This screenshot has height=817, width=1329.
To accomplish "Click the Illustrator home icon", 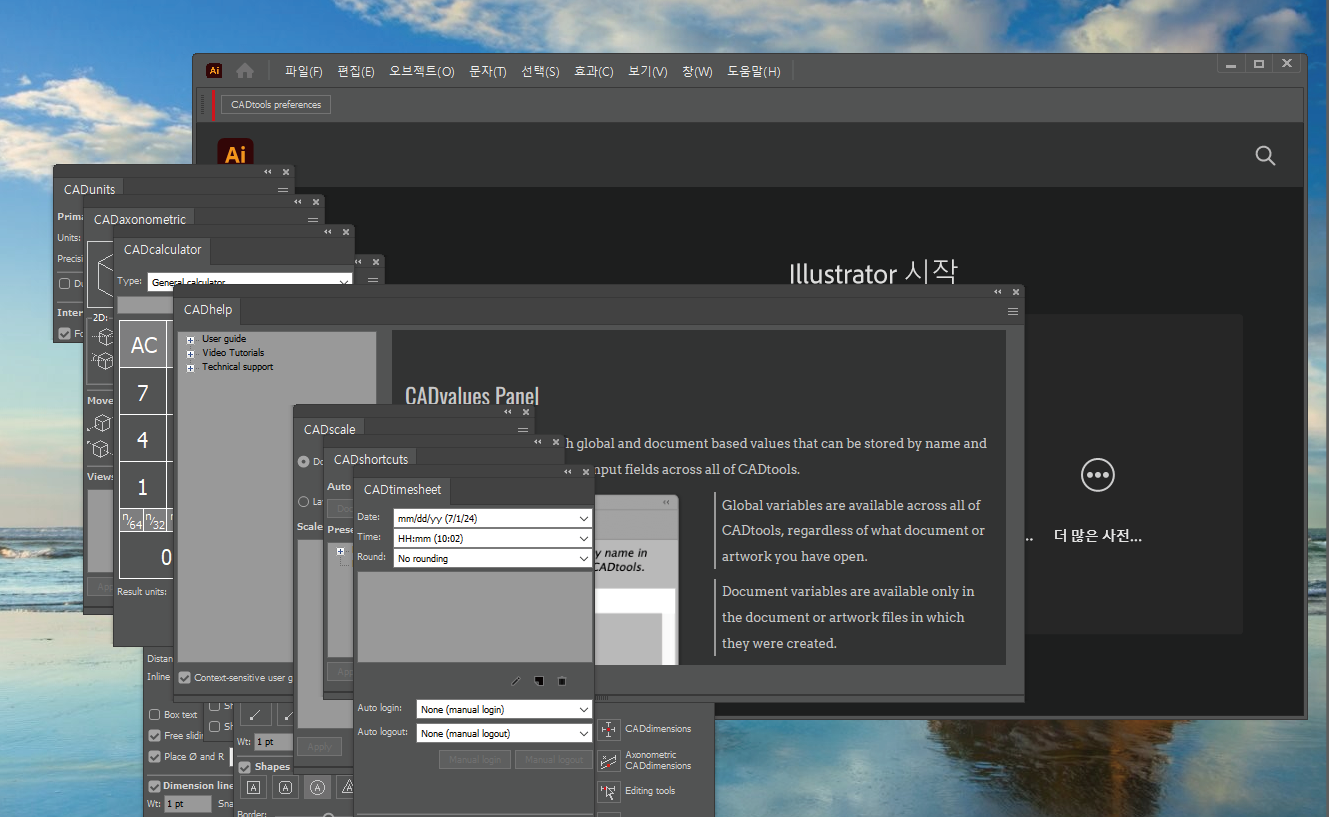I will pyautogui.click(x=245, y=71).
